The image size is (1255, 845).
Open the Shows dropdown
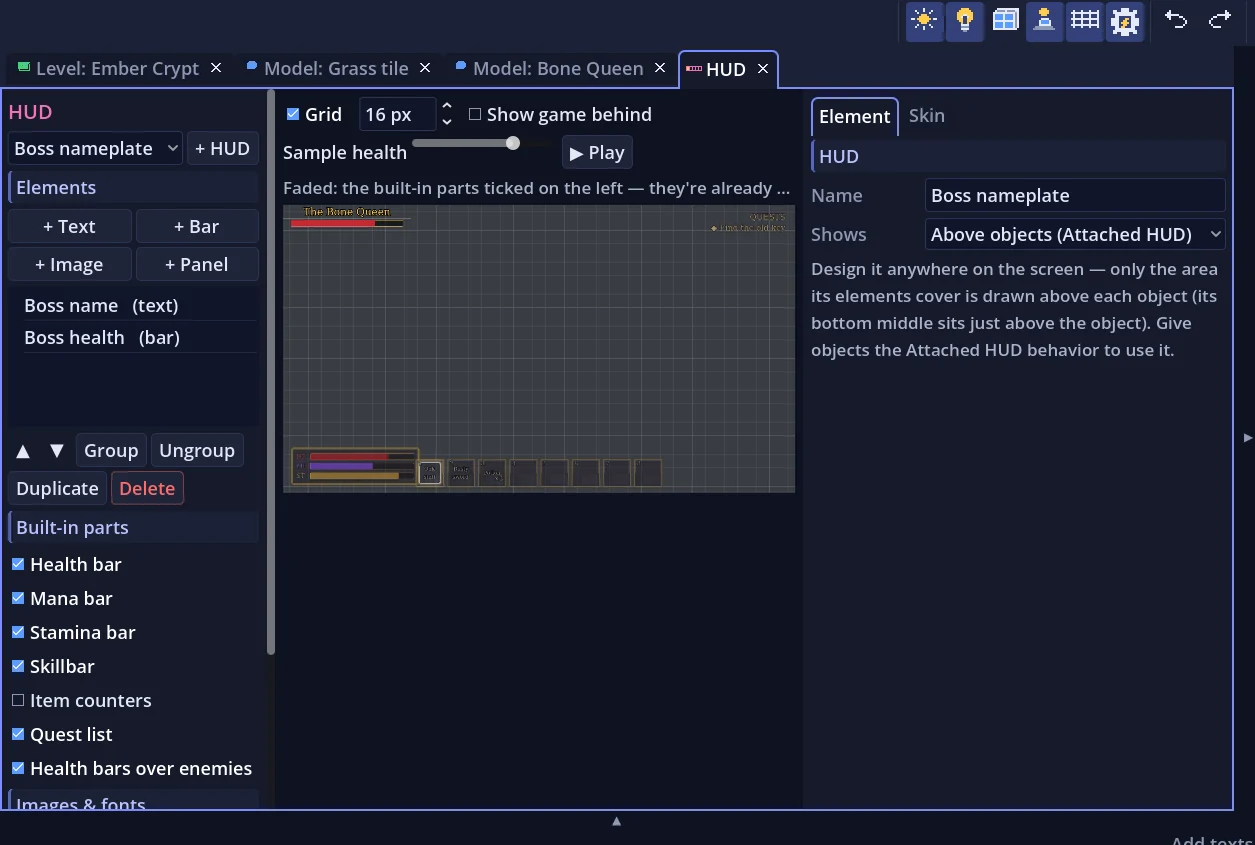tap(1075, 235)
